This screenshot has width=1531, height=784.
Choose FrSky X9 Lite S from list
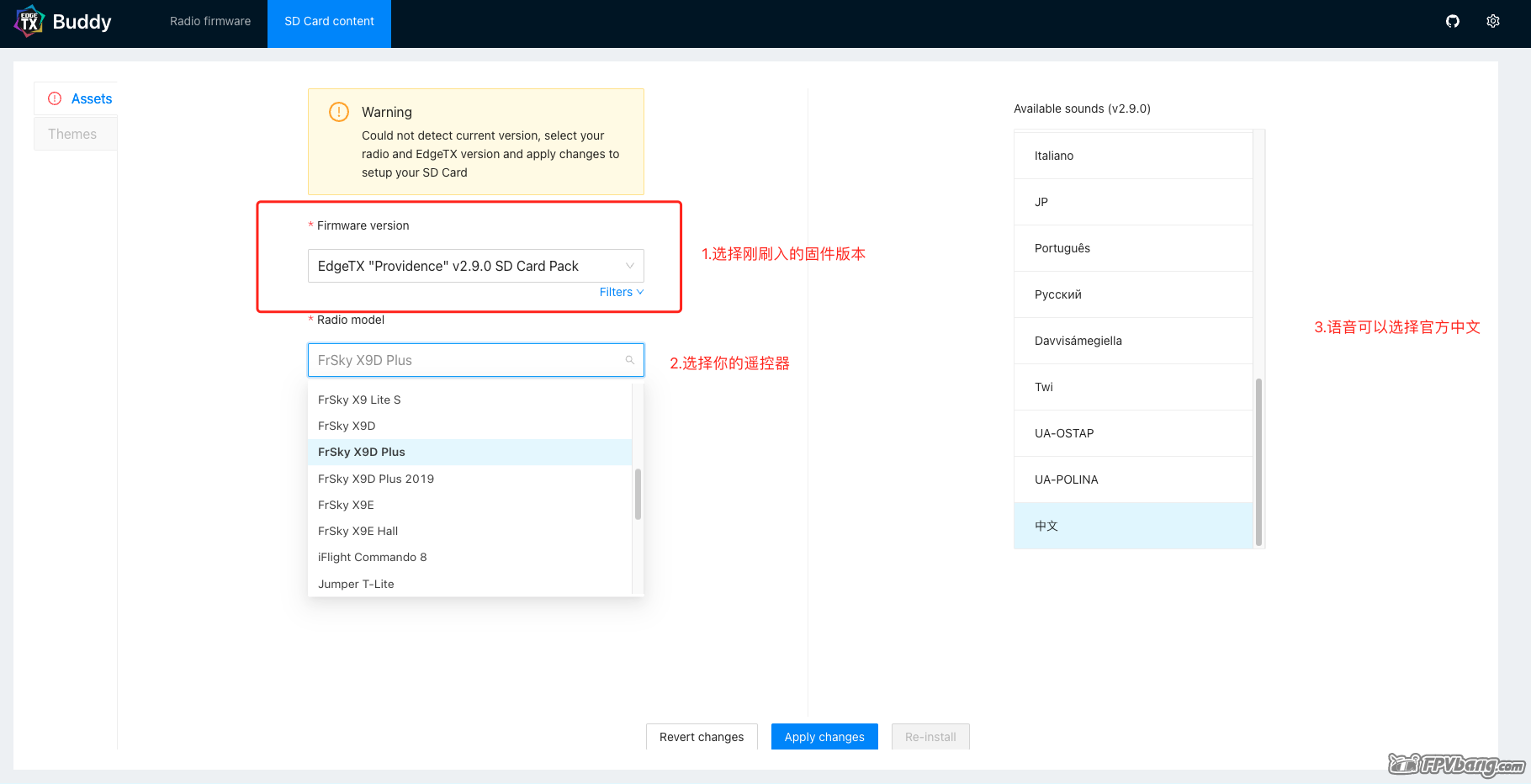point(469,400)
